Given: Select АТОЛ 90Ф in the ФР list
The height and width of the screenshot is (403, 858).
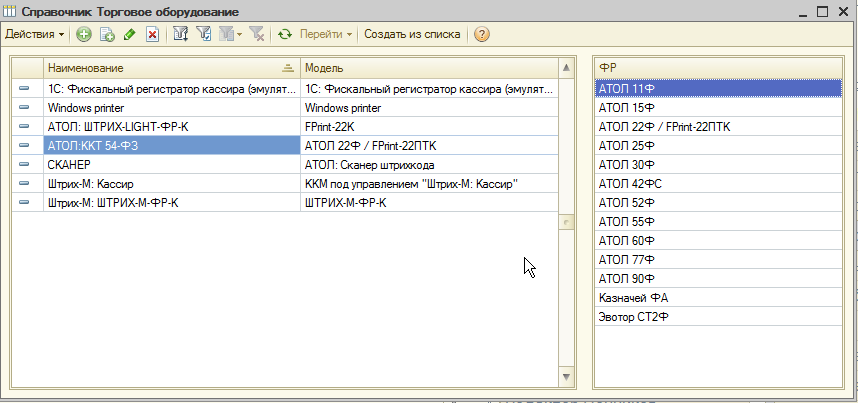Looking at the screenshot, I should (x=718, y=279).
